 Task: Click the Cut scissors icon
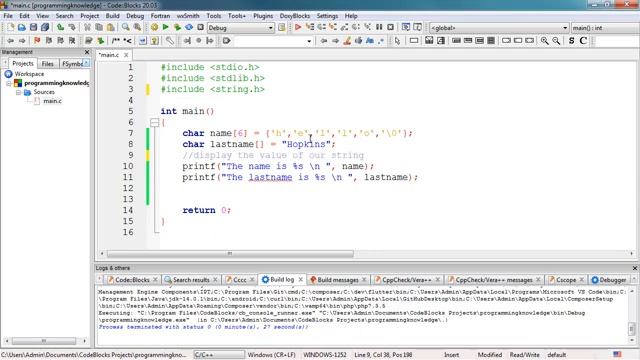point(87,27)
